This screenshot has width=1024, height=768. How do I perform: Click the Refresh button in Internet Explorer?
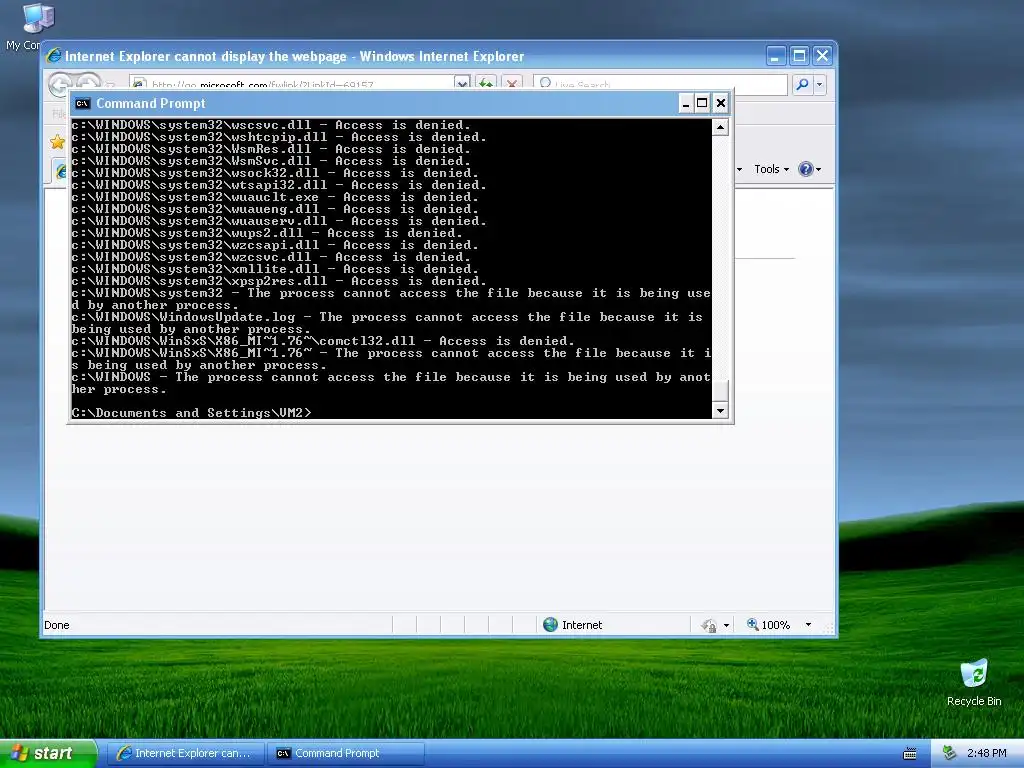coord(485,84)
